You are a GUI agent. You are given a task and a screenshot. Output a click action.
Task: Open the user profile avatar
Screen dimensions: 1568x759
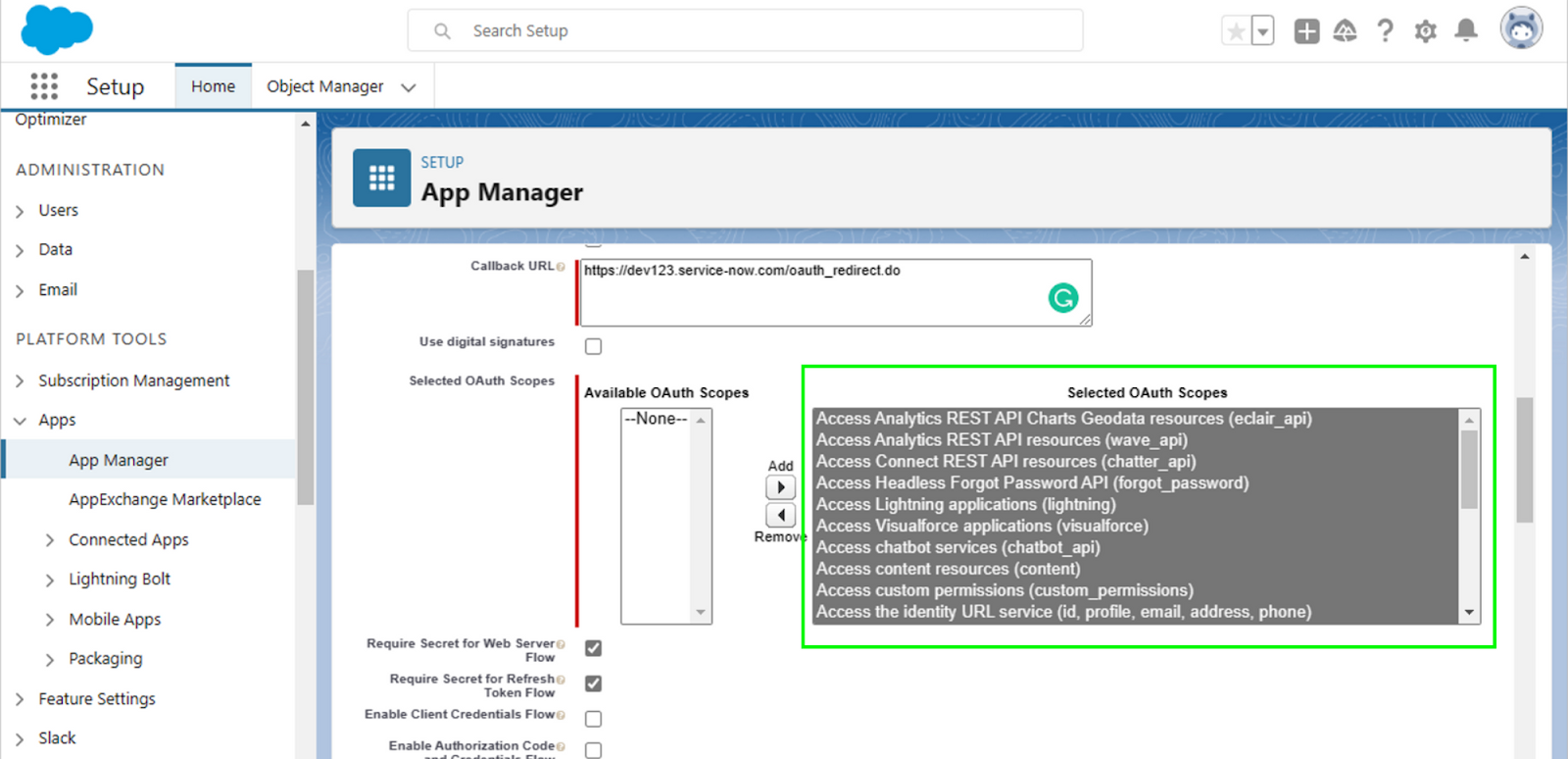(x=1521, y=28)
